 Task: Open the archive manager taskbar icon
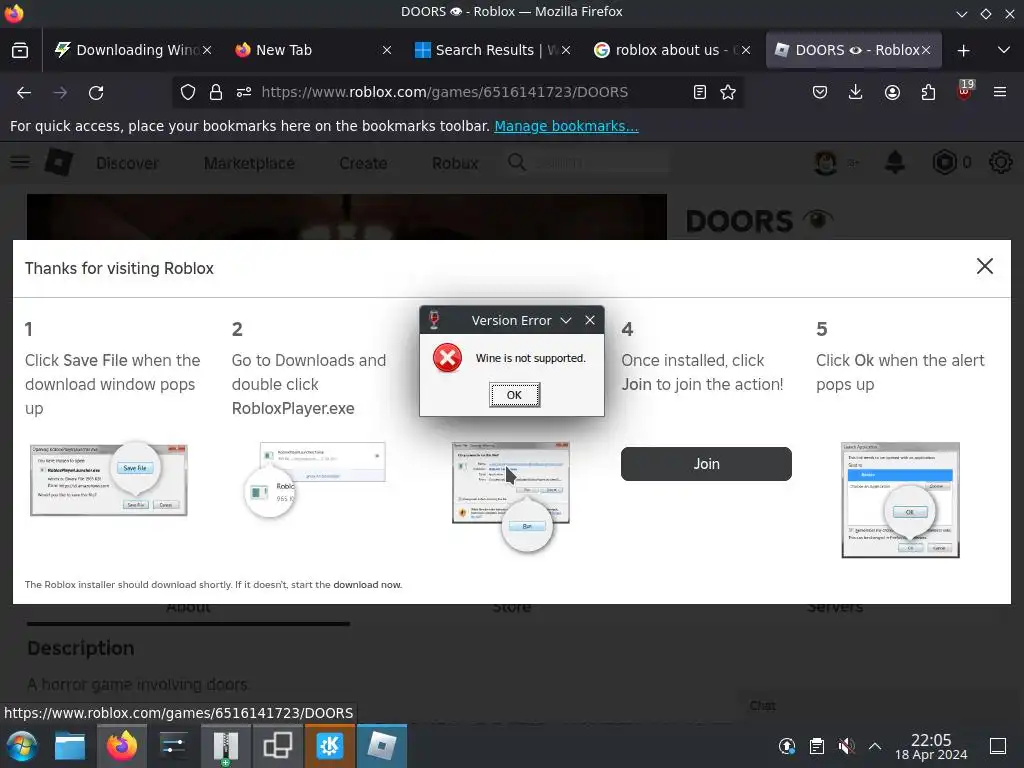(225, 746)
